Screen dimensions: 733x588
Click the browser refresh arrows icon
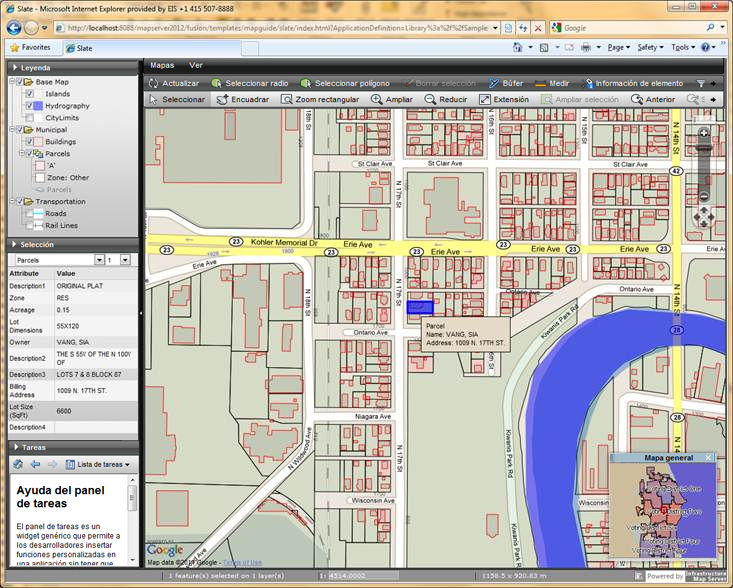[x=523, y=28]
